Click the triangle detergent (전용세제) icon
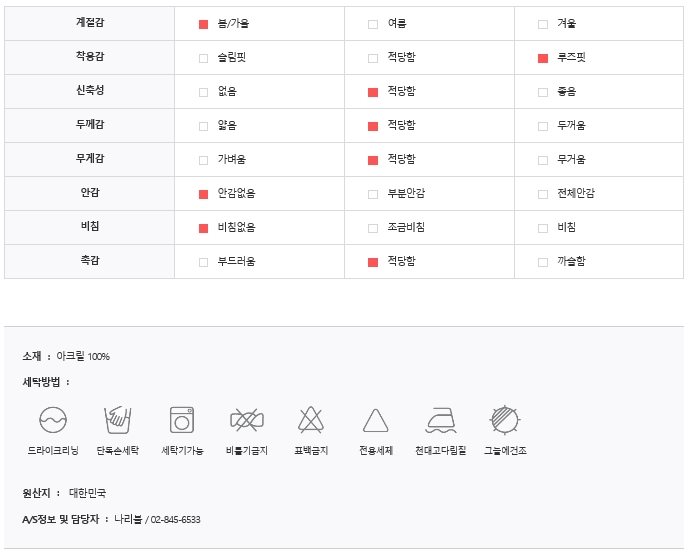This screenshot has width=689, height=555. point(376,421)
